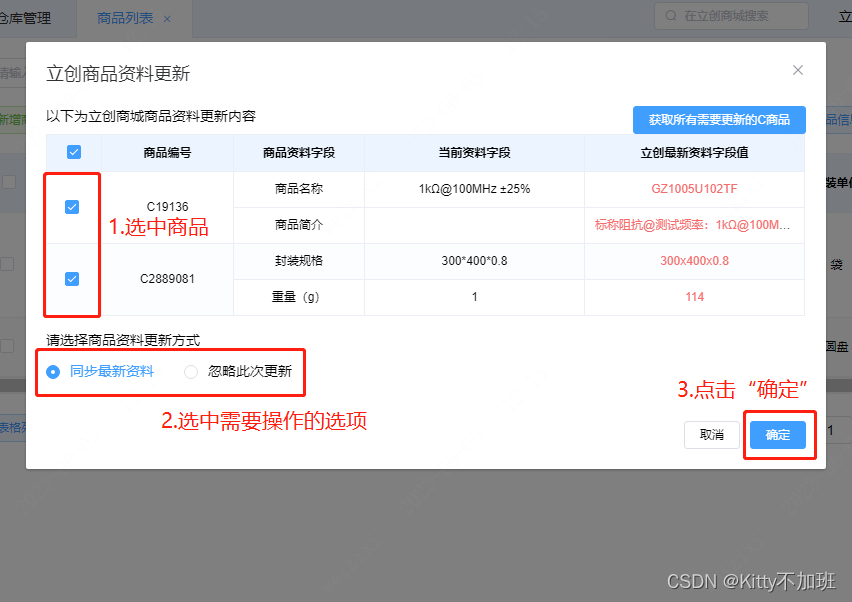Screen dimensions: 852x602
Task: Click the 1kΩ@100MHz ±25% current value
Action: (474, 189)
